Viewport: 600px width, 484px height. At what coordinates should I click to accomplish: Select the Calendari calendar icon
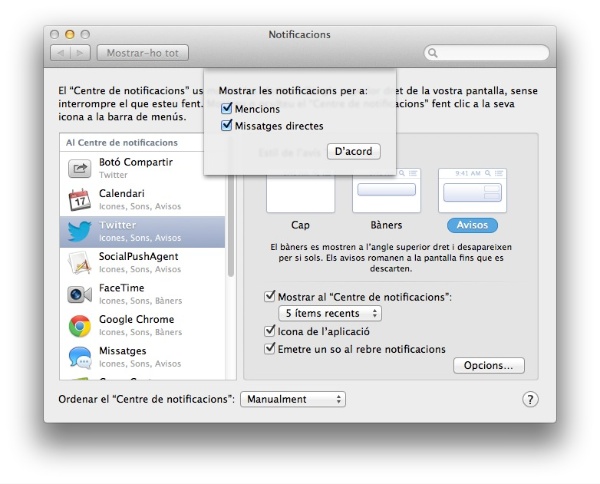point(80,200)
